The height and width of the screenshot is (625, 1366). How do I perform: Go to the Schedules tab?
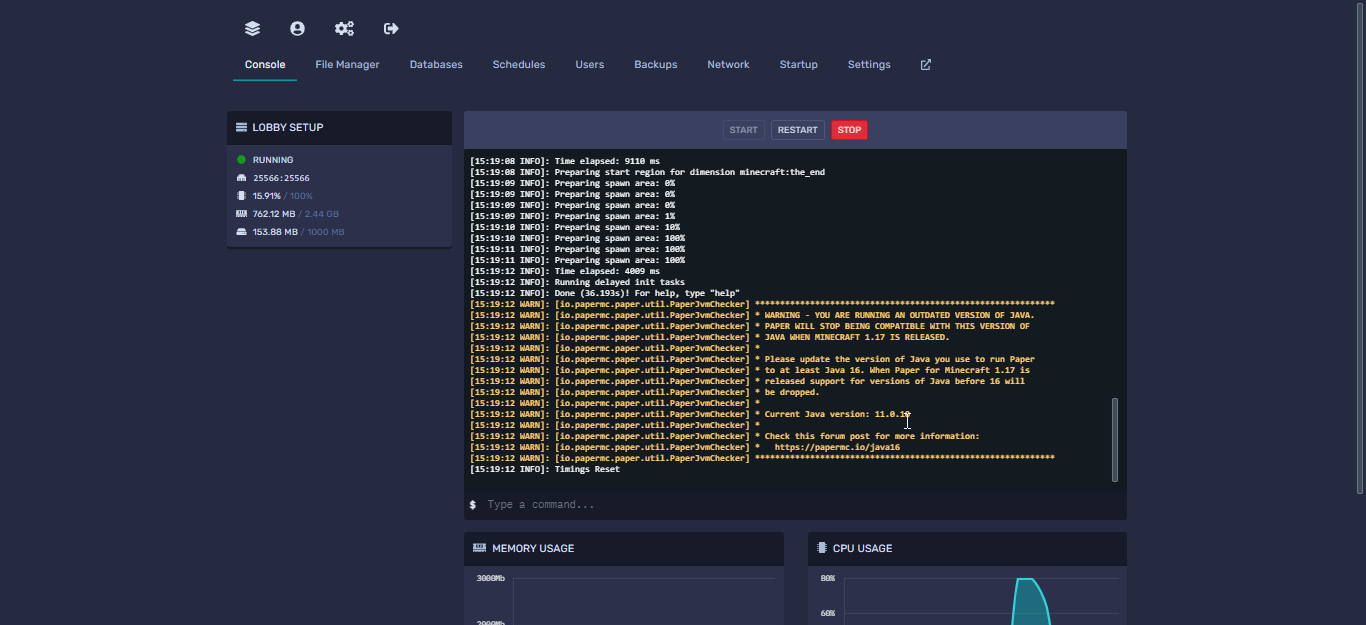[518, 65]
